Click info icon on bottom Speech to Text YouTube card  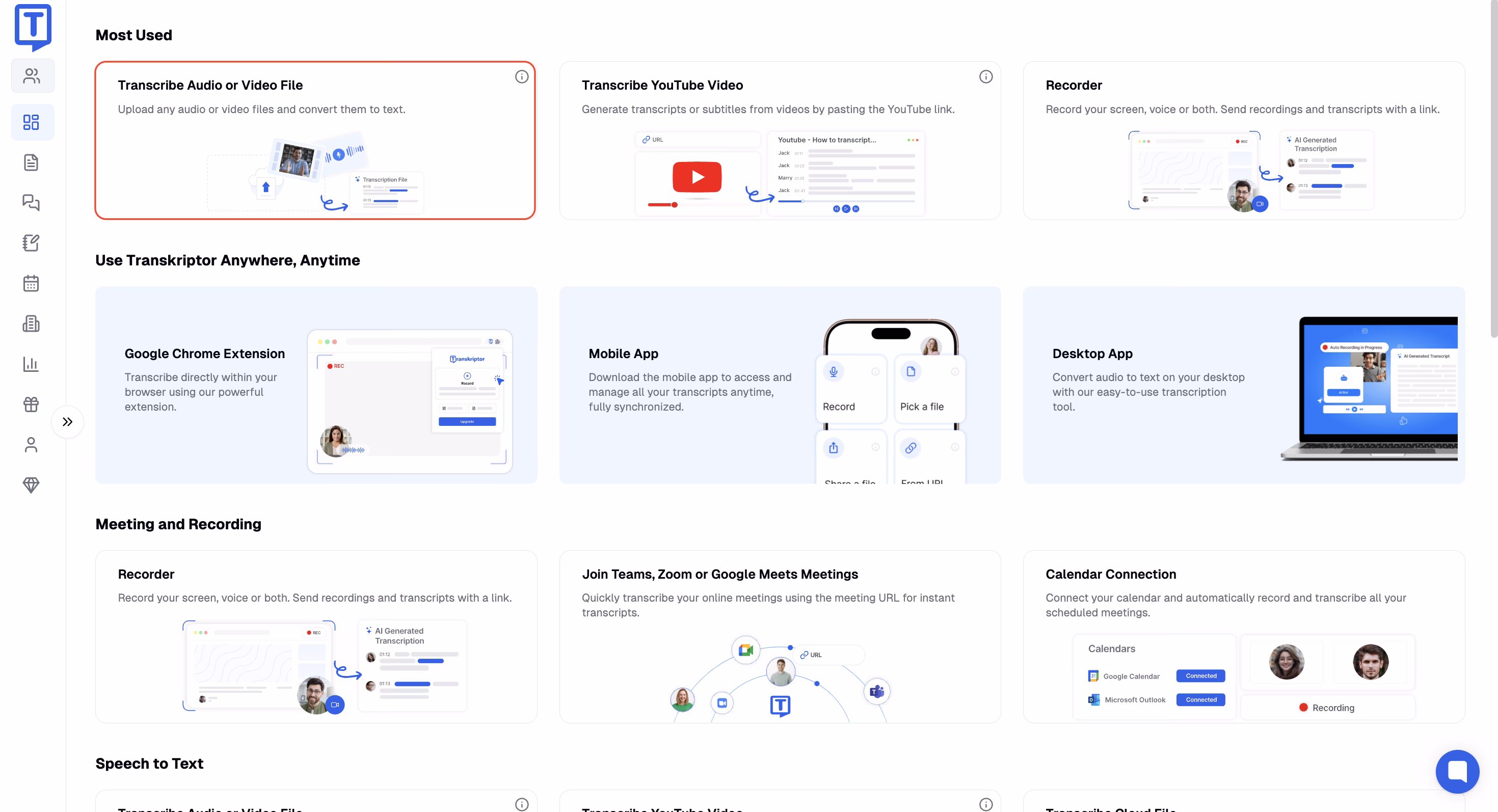coord(986,804)
